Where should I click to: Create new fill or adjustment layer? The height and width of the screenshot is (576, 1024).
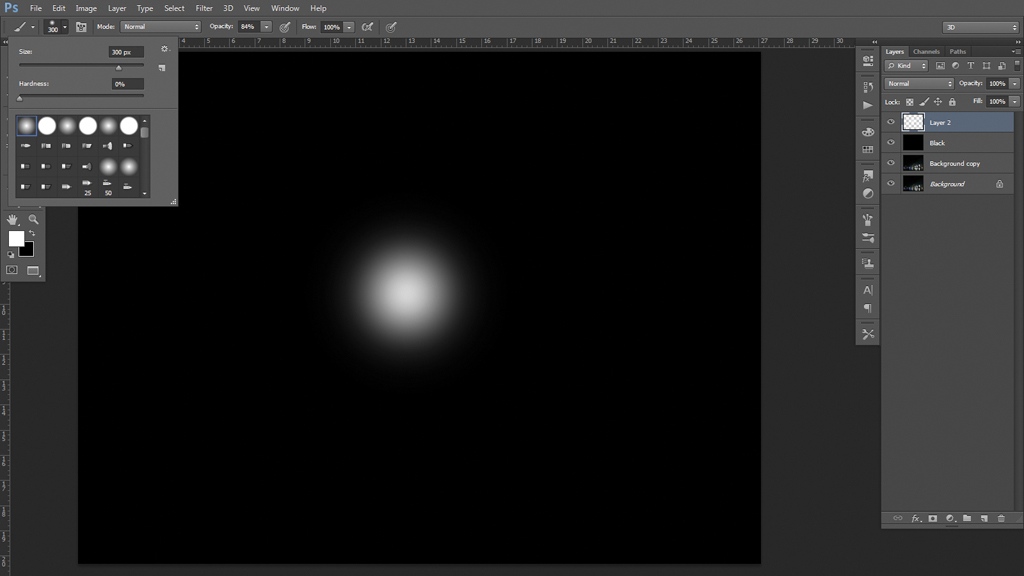pyautogui.click(x=950, y=519)
